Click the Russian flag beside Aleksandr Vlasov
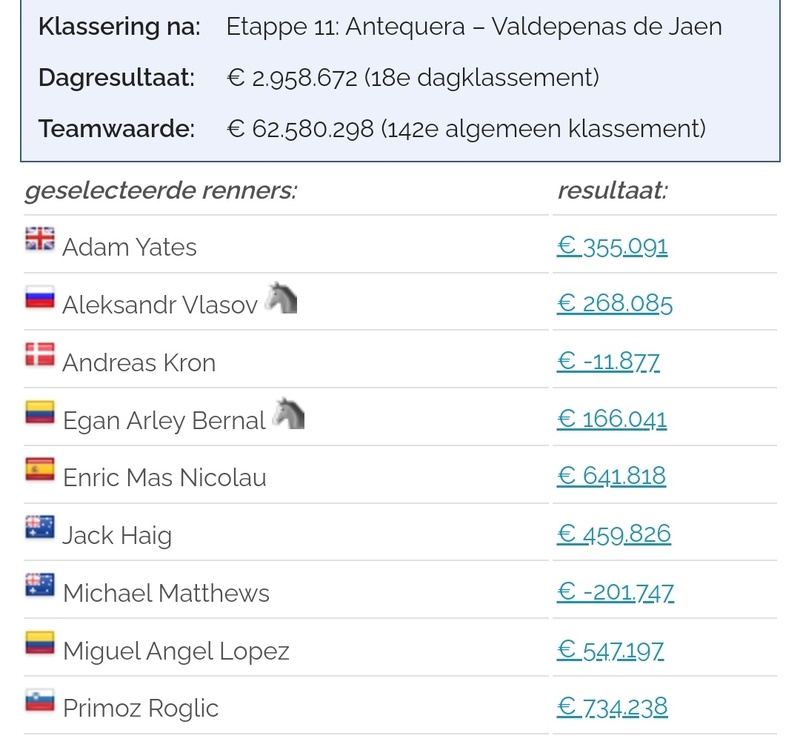800x753 pixels. 40,298
